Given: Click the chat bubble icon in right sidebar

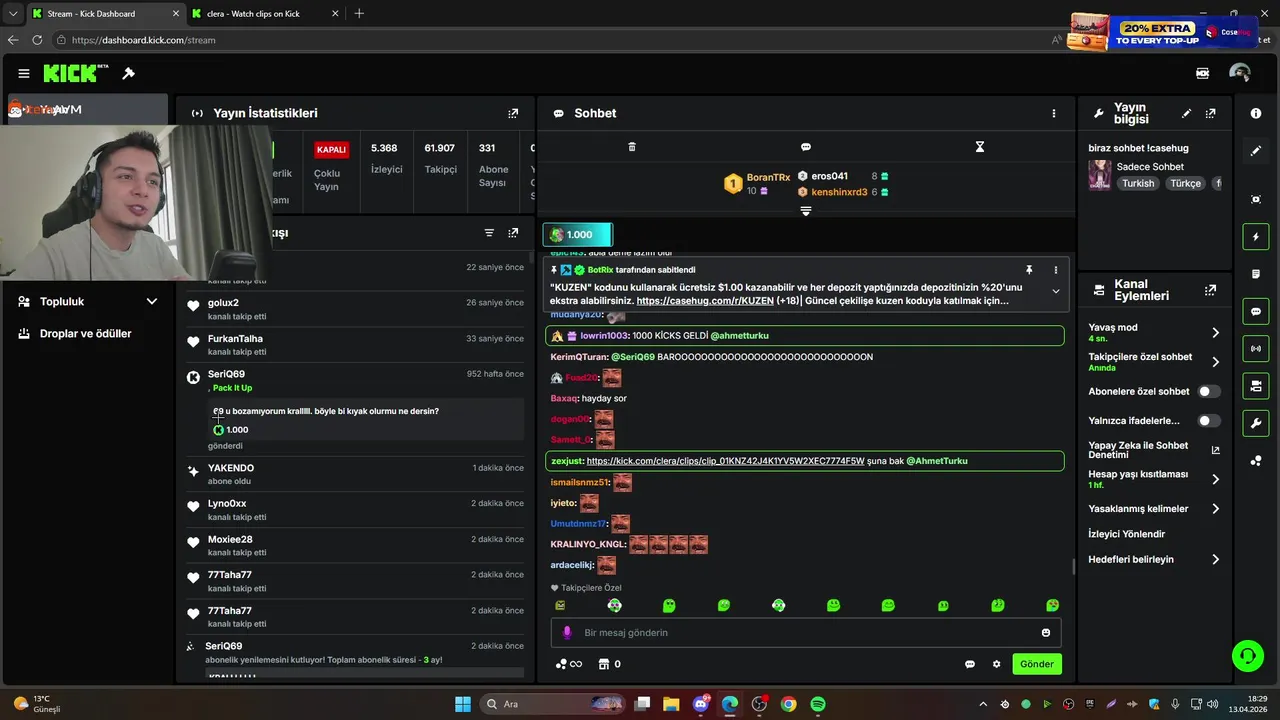Looking at the screenshot, I should point(1256,311).
